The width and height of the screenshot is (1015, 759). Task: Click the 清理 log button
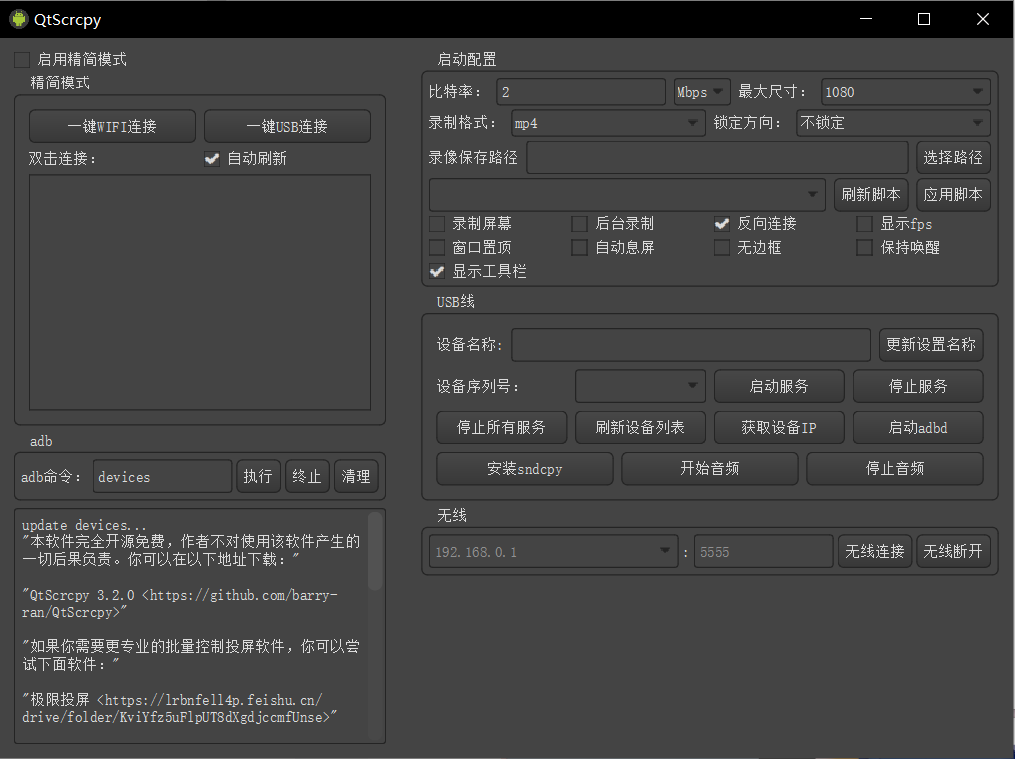pyautogui.click(x=356, y=476)
